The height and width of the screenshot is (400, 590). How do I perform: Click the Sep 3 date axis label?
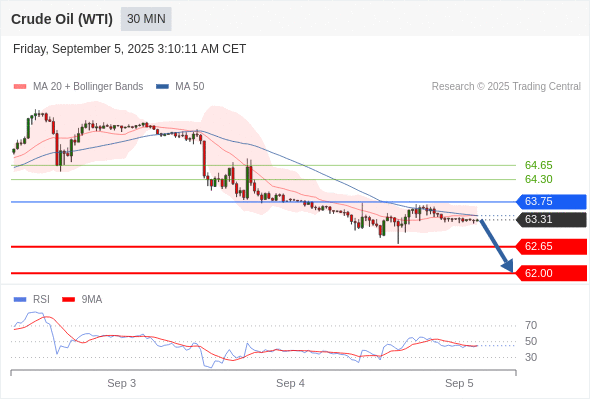pos(122,383)
